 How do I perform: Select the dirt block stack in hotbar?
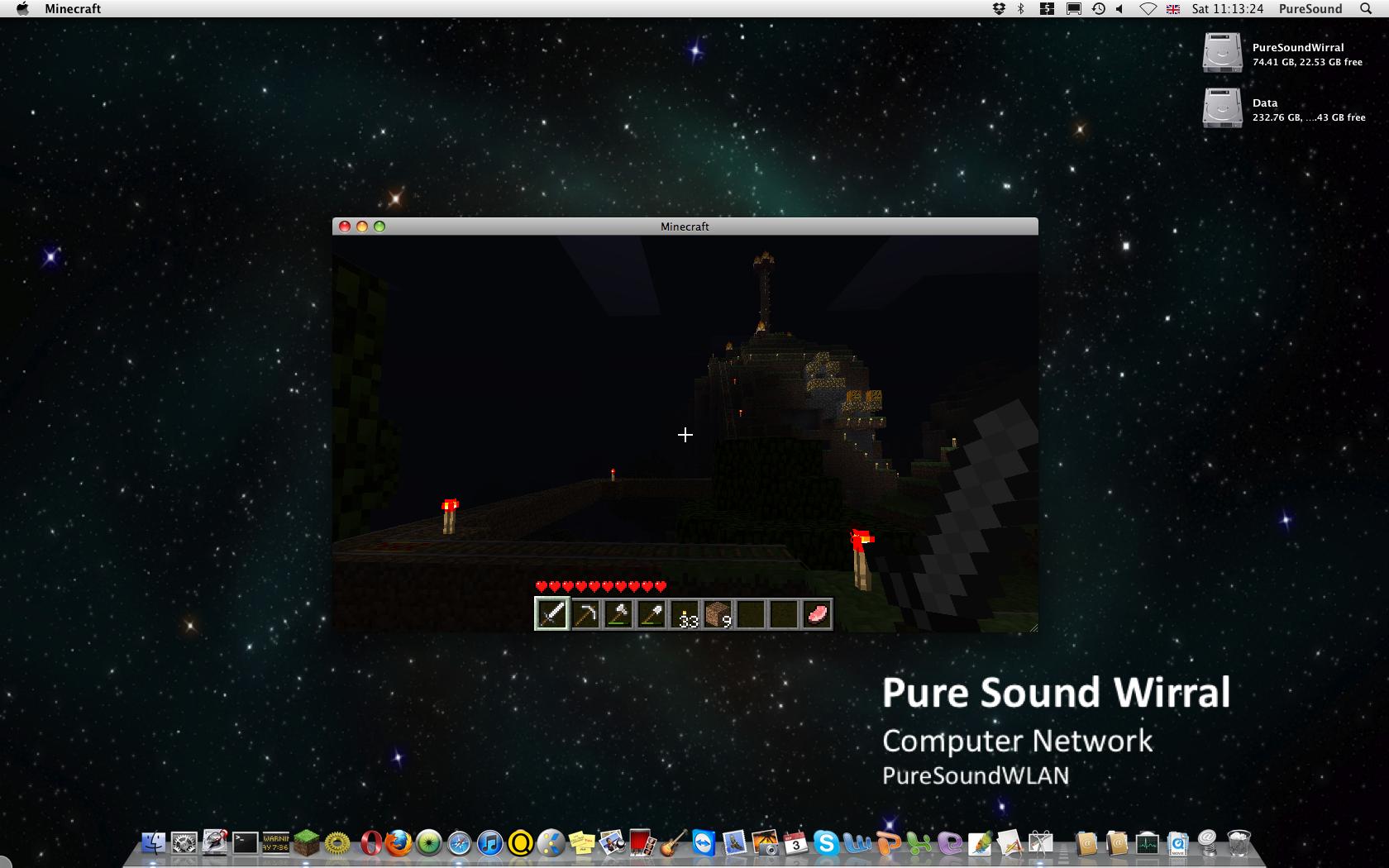click(718, 614)
